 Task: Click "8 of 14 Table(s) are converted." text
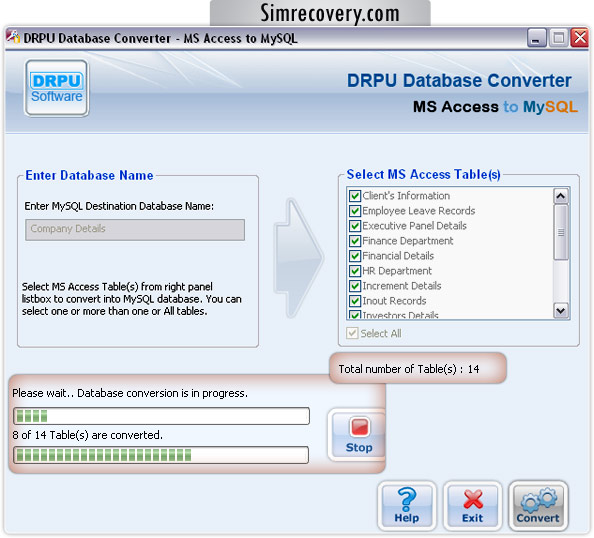88,435
